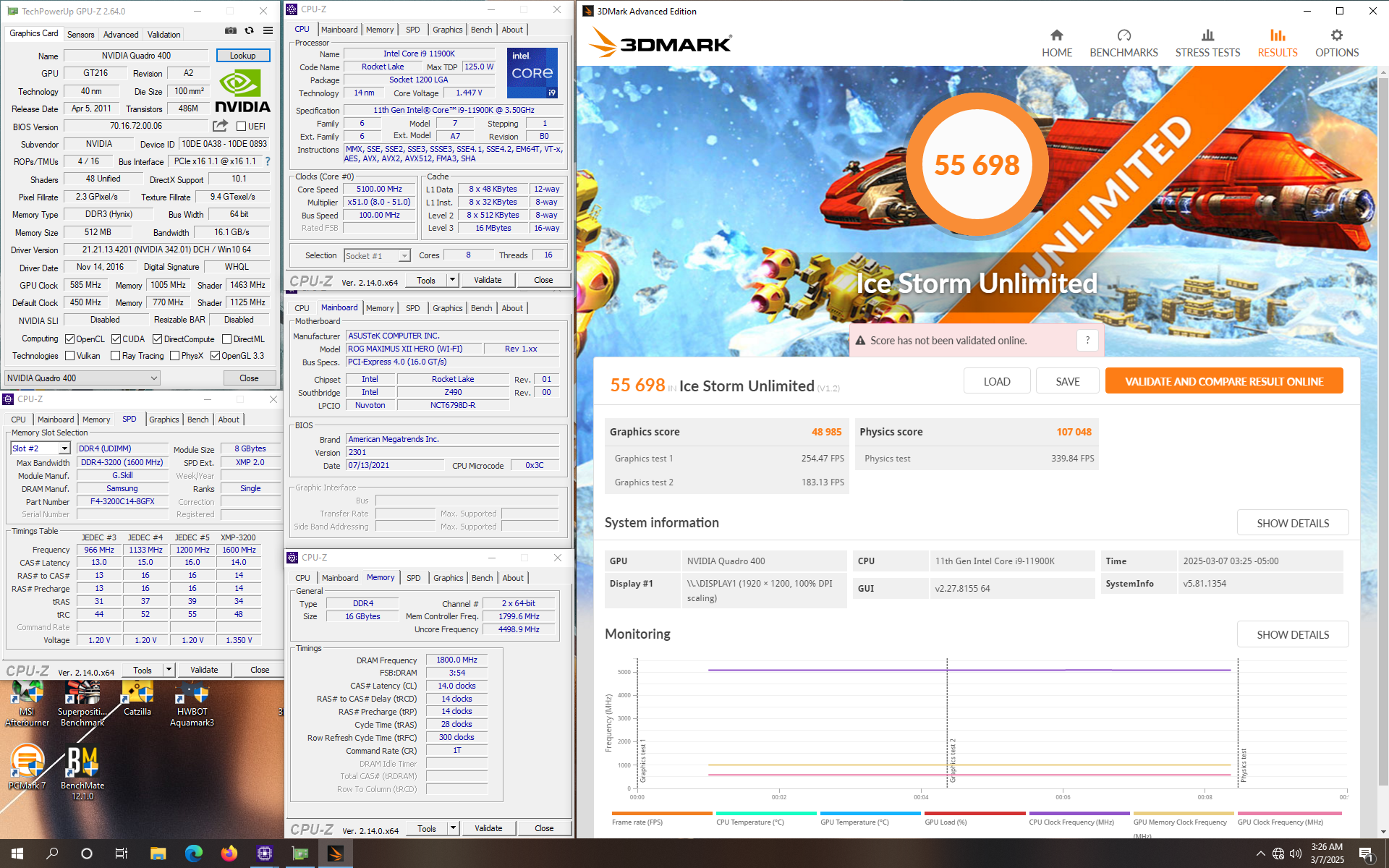The width and height of the screenshot is (1389, 868).
Task: Click SHOW DETAILS for Monitoring
Action: (x=1293, y=634)
